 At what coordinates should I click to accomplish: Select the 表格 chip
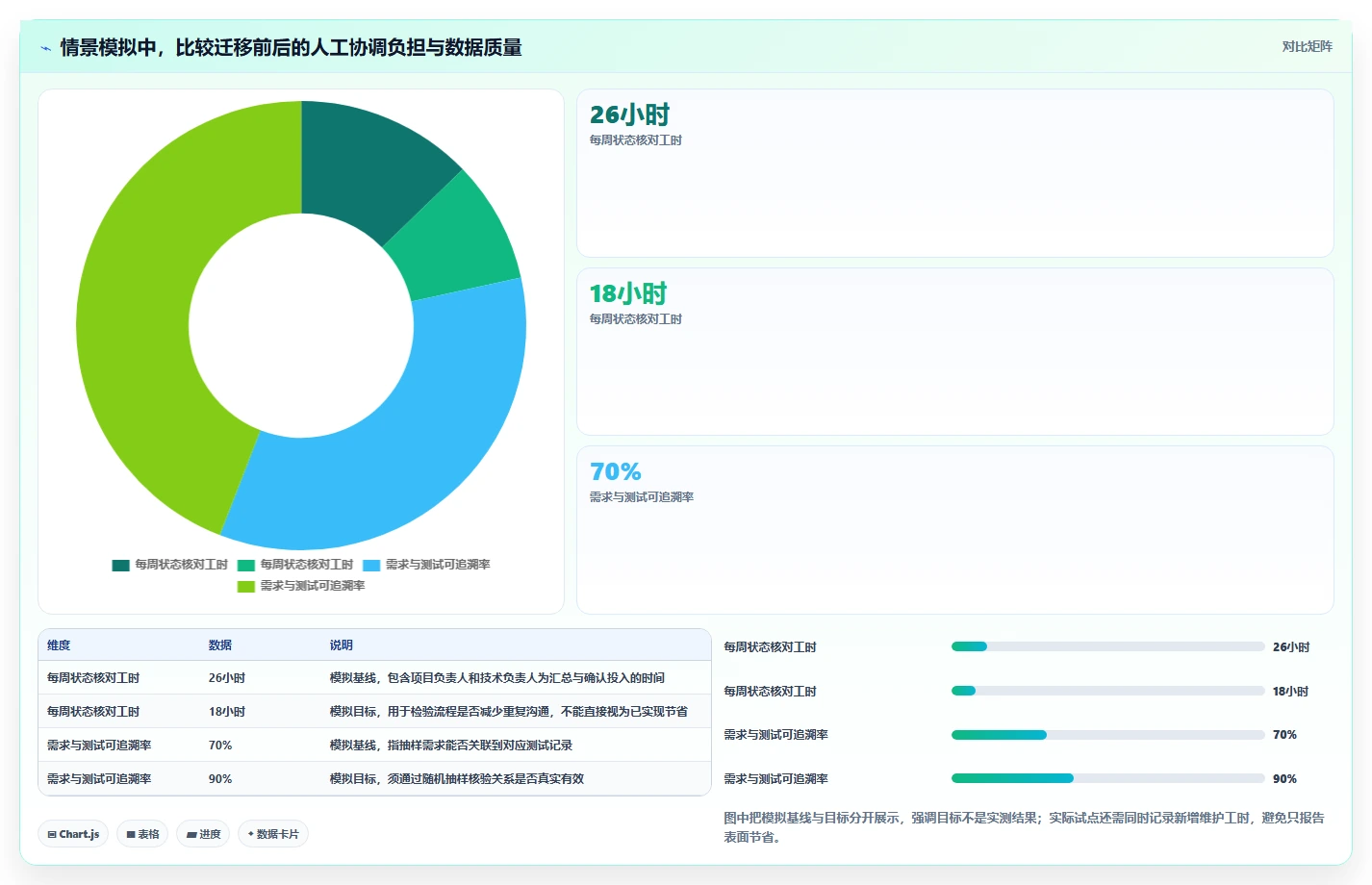tap(142, 834)
